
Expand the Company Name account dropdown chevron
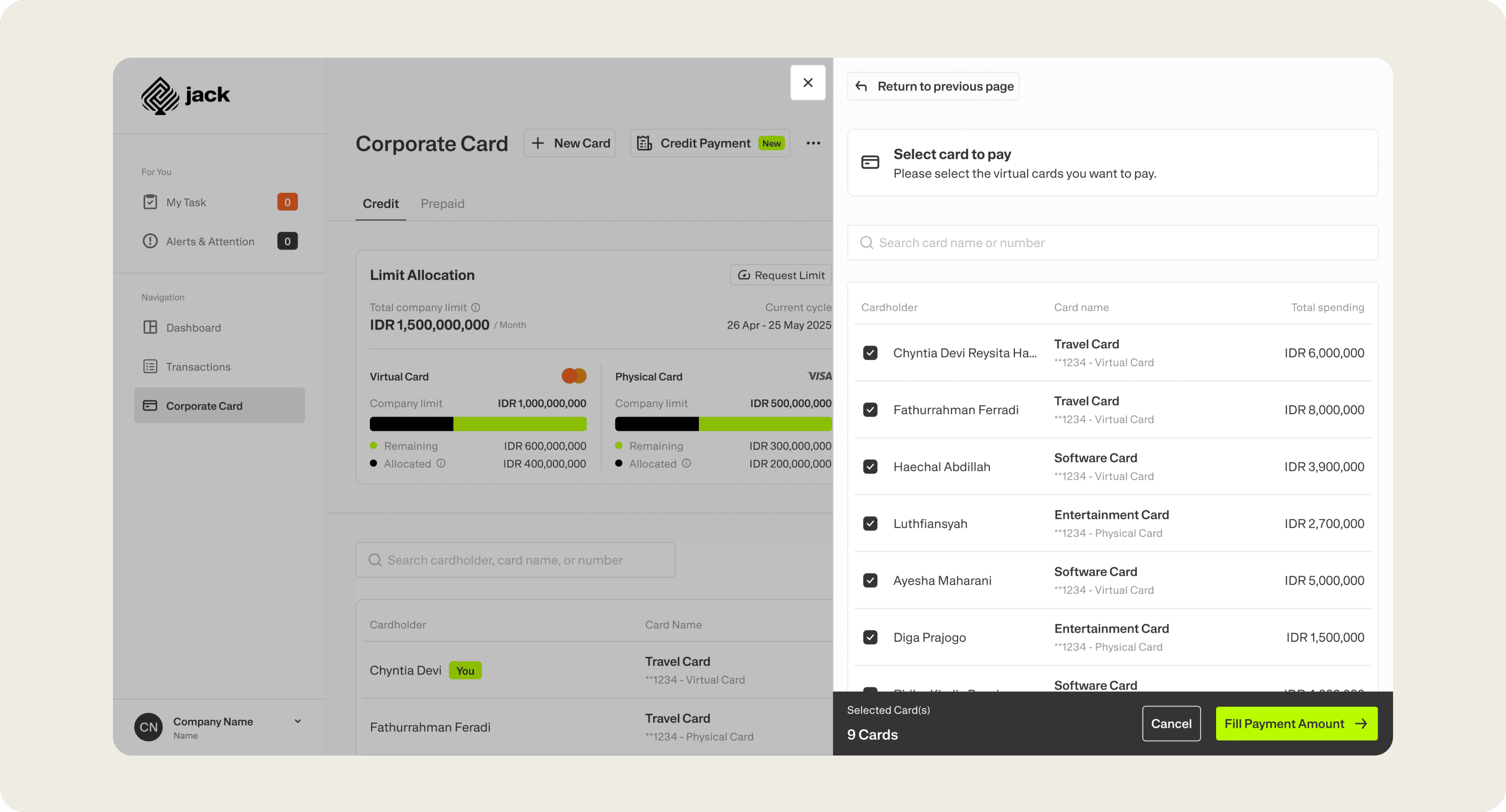[297, 721]
